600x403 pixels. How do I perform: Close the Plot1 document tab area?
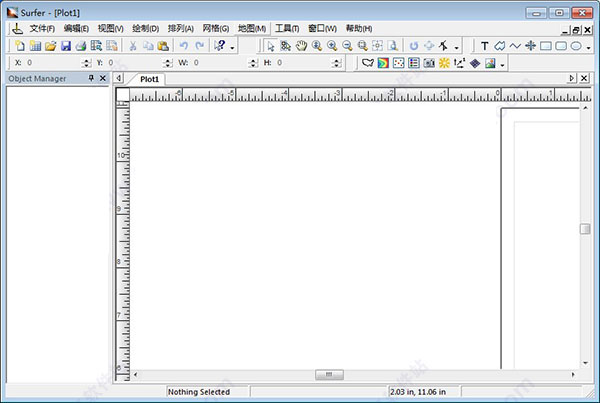tap(584, 78)
